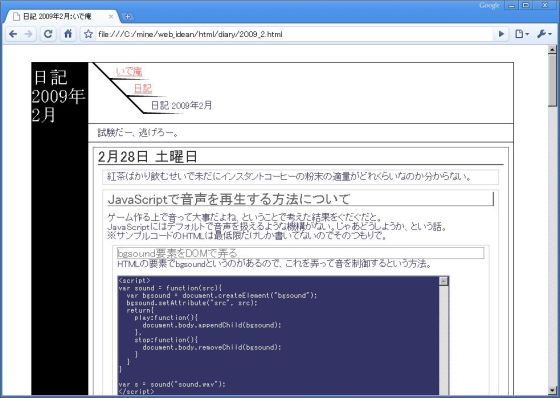This screenshot has height=398, width=560.
Task: Click code box scroll up arrow
Action: 444,281
